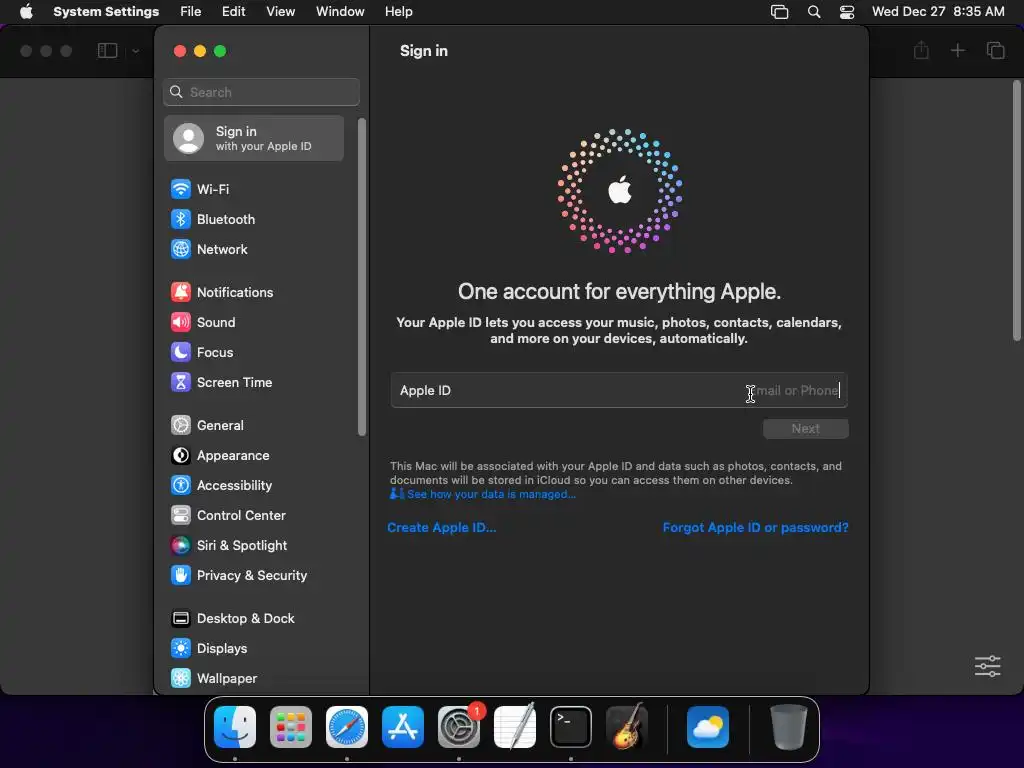Open Terminal from the Dock
This screenshot has width=1024, height=768.
pos(571,728)
